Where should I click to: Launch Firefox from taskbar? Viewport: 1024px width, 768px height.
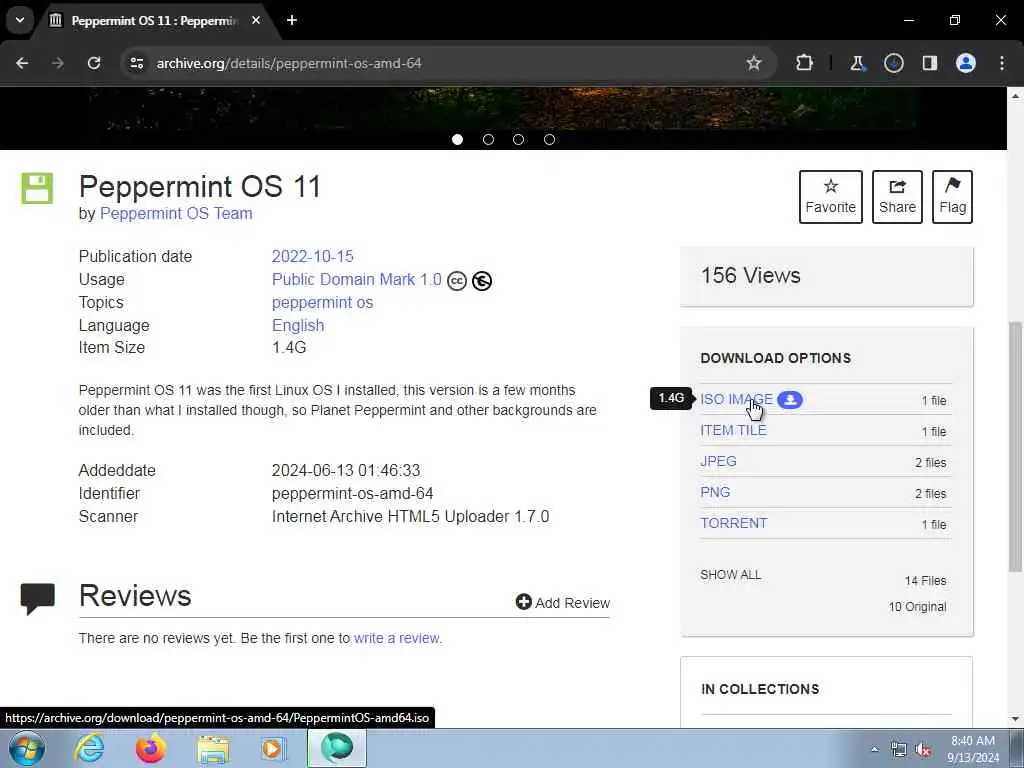151,748
